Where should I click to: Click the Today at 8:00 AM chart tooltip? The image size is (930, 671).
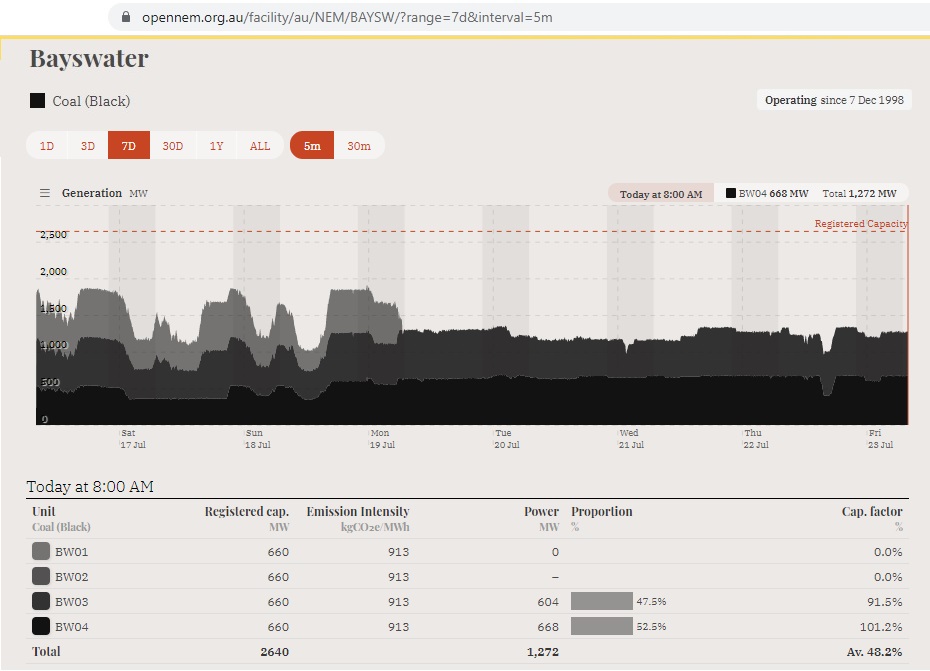click(661, 194)
